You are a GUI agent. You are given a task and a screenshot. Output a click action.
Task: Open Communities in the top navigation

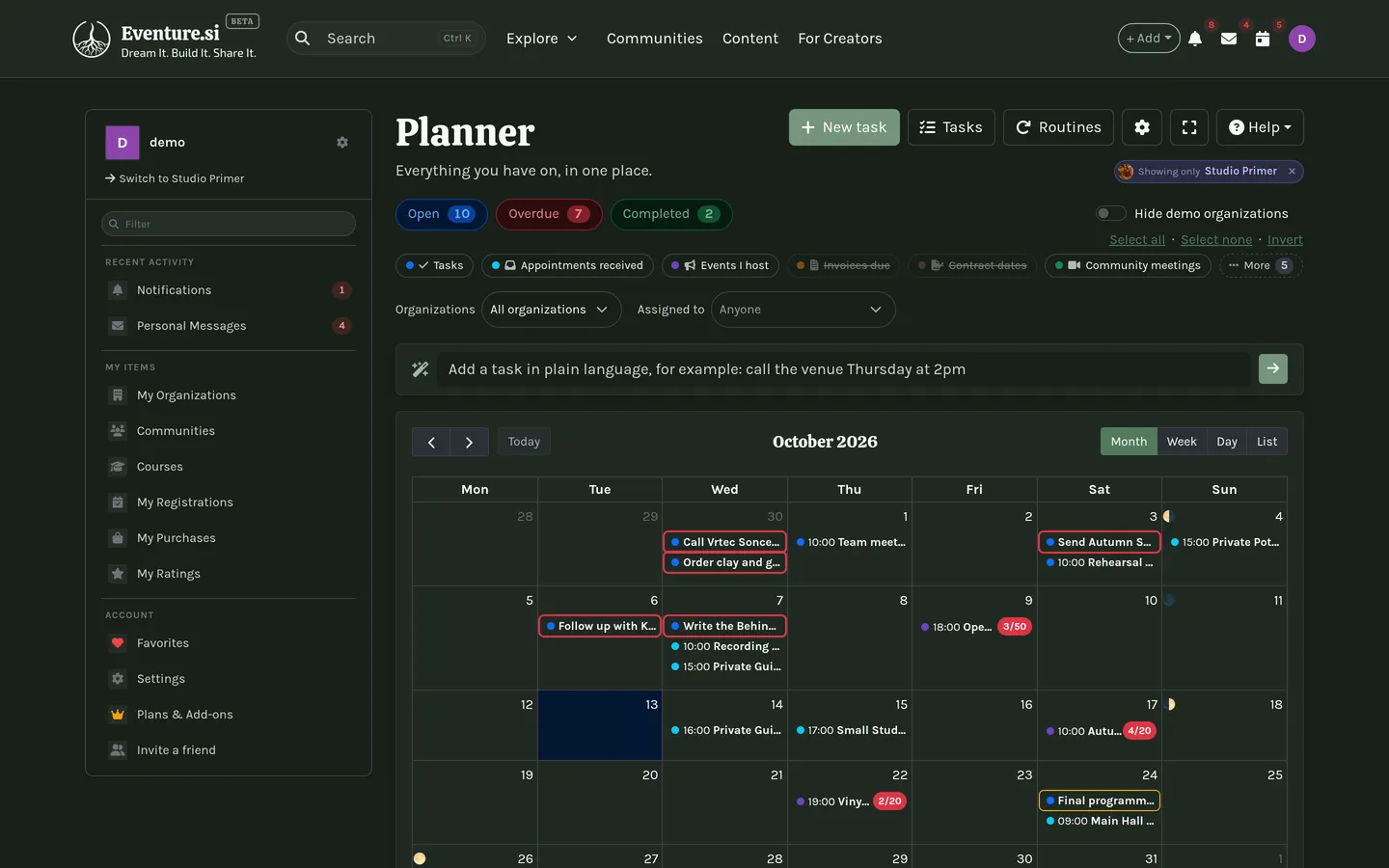pos(655,39)
